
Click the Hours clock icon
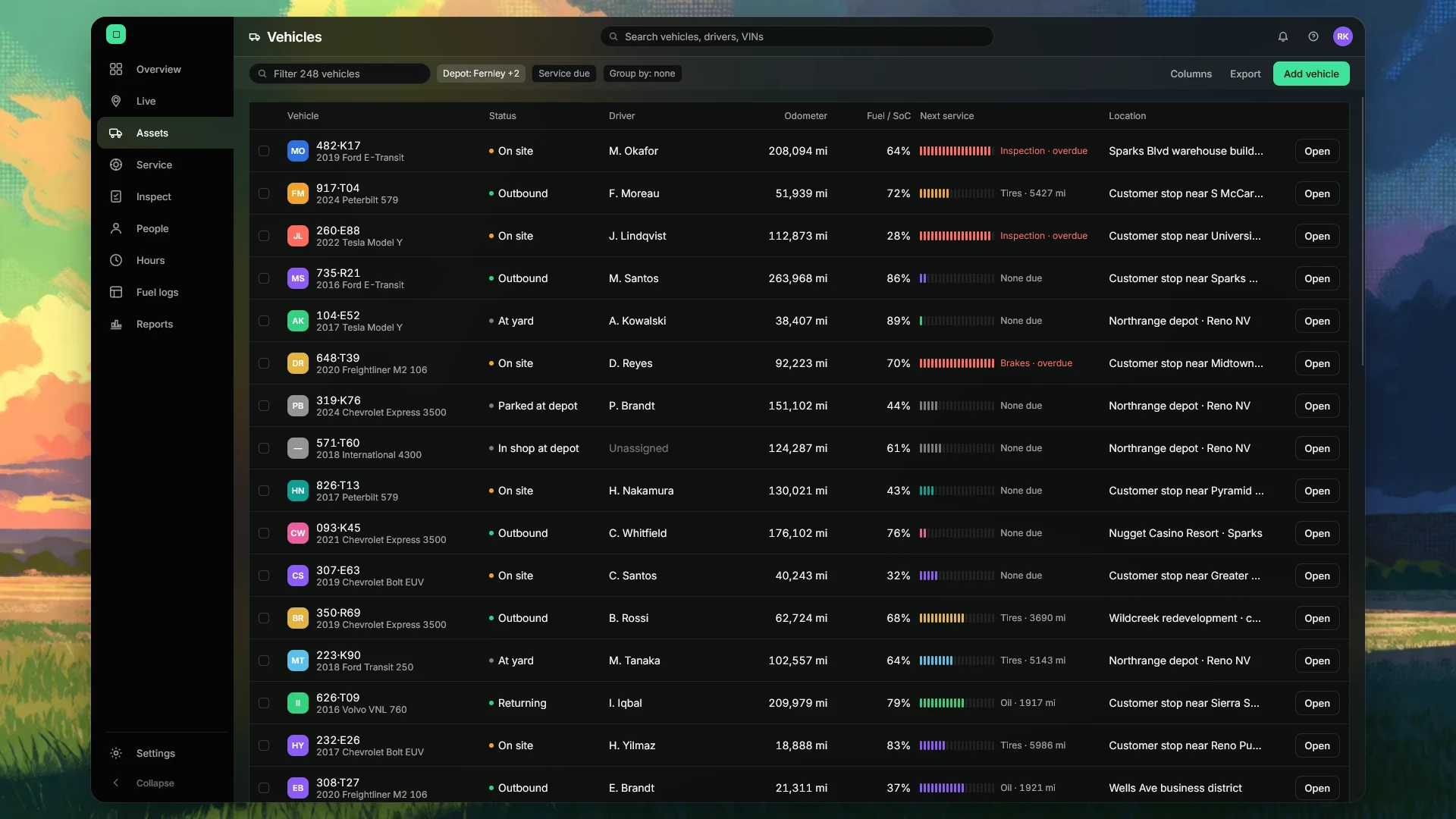tap(116, 260)
